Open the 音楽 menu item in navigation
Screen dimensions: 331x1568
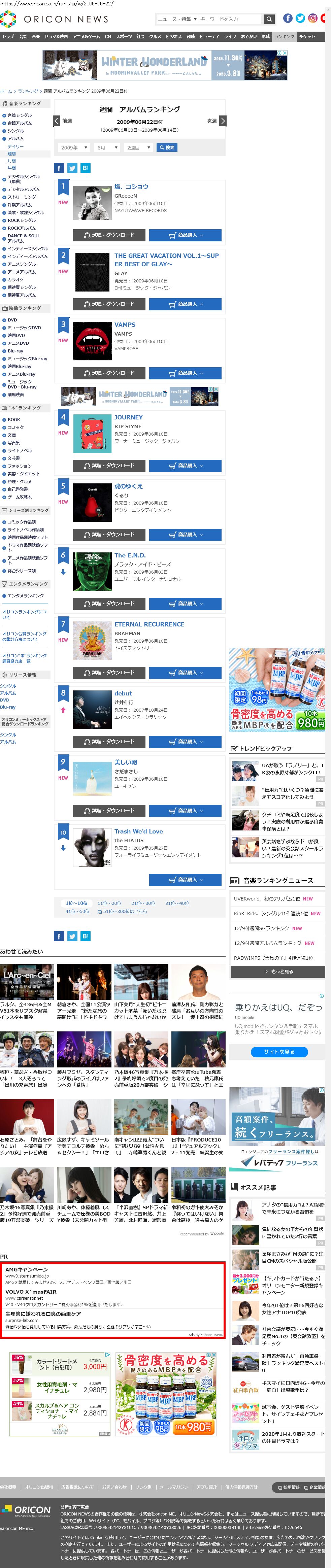tap(36, 36)
